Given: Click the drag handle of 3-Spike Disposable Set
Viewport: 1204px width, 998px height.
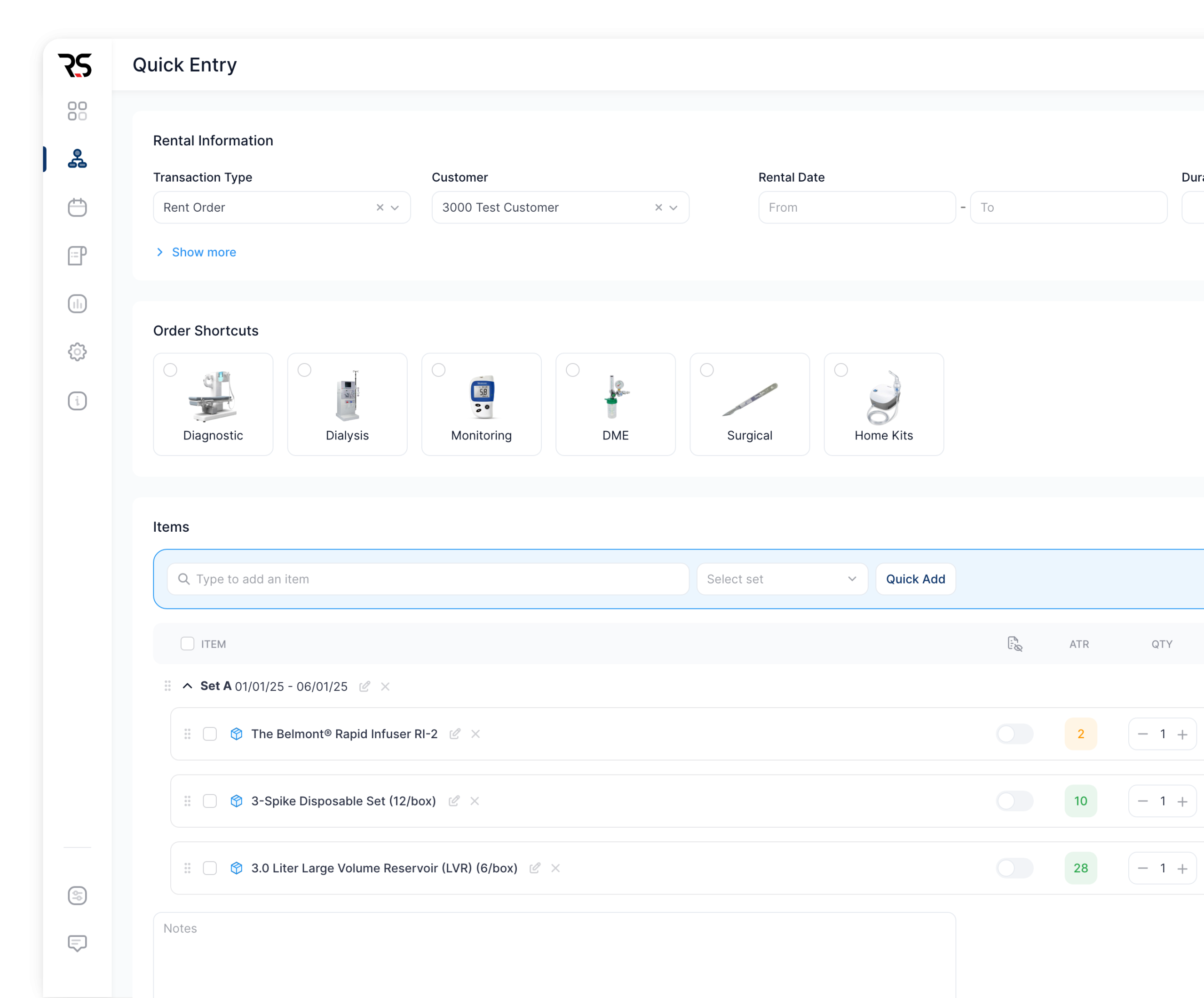Looking at the screenshot, I should pos(188,801).
